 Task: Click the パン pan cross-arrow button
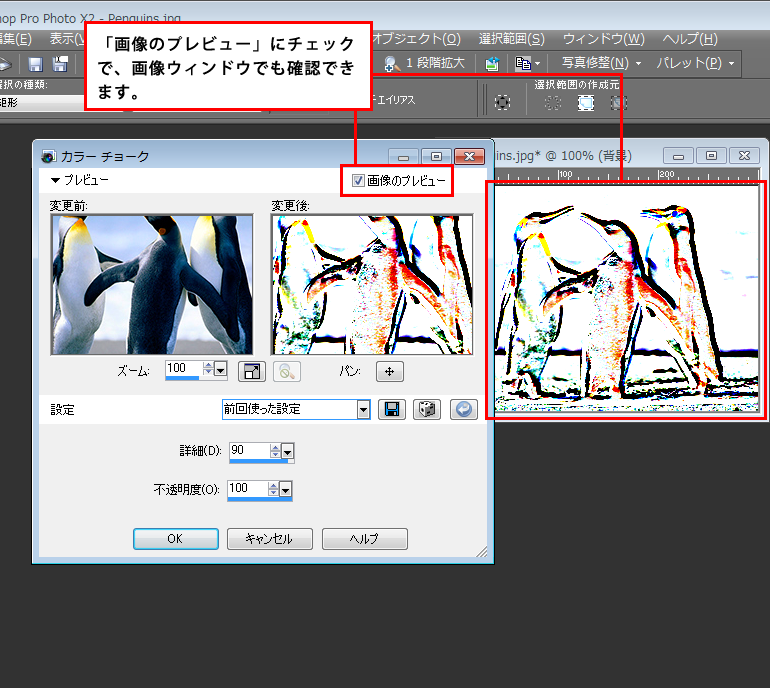pyautogui.click(x=389, y=372)
